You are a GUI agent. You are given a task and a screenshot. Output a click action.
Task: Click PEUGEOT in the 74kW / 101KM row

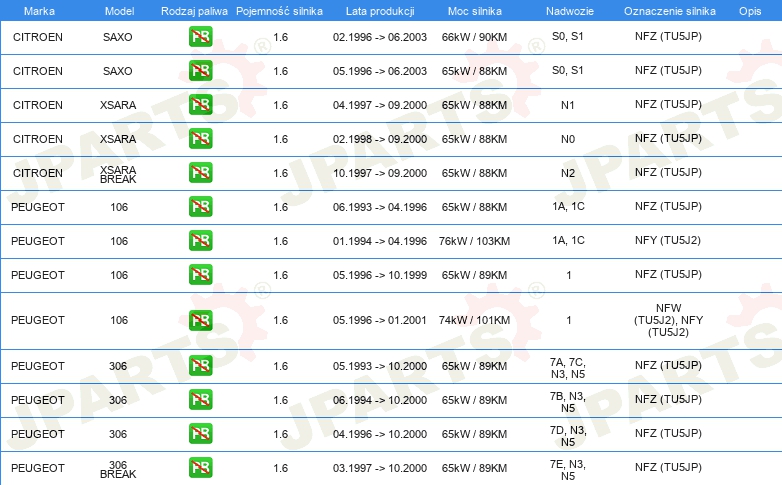pos(38,320)
